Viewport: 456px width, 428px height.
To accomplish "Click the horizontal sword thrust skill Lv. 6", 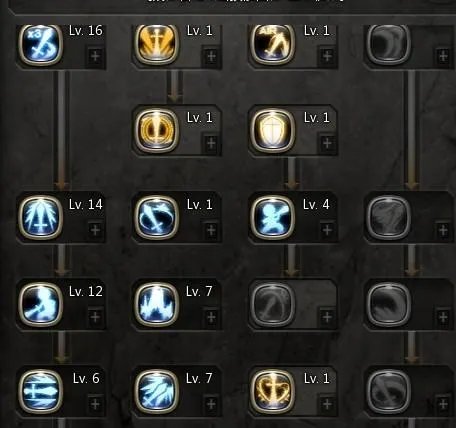I will pos(41,391).
